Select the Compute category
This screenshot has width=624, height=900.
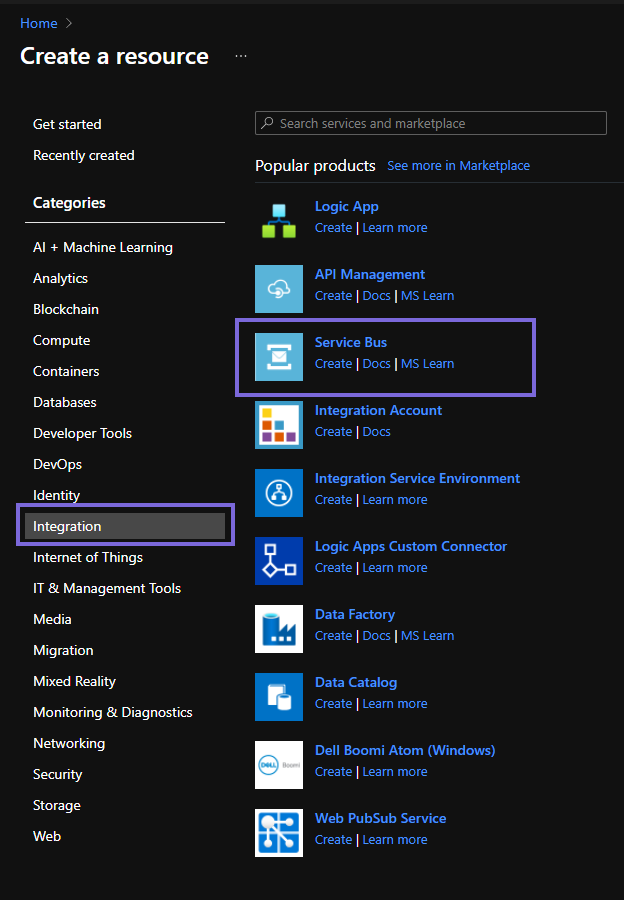pyautogui.click(x=61, y=340)
